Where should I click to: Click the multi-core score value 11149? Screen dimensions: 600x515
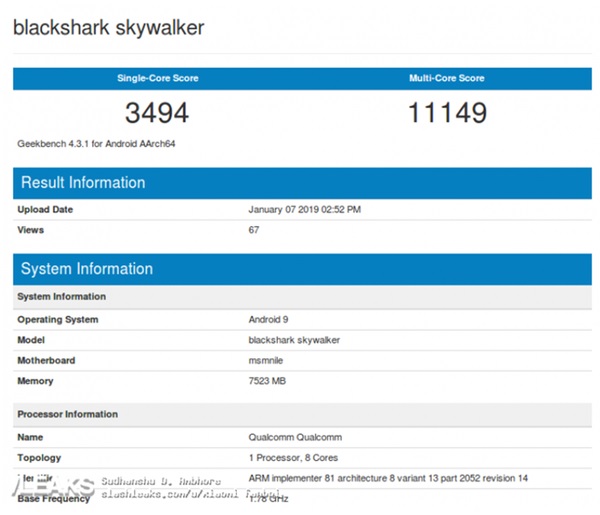(447, 113)
